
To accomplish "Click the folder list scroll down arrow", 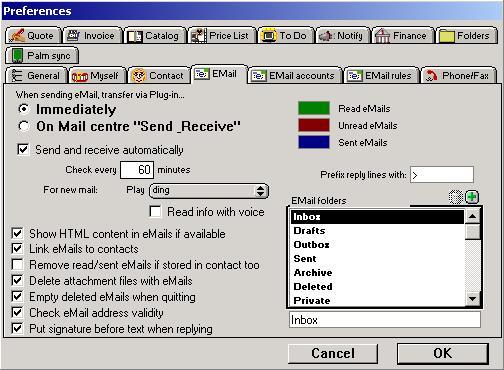I will 472,298.
